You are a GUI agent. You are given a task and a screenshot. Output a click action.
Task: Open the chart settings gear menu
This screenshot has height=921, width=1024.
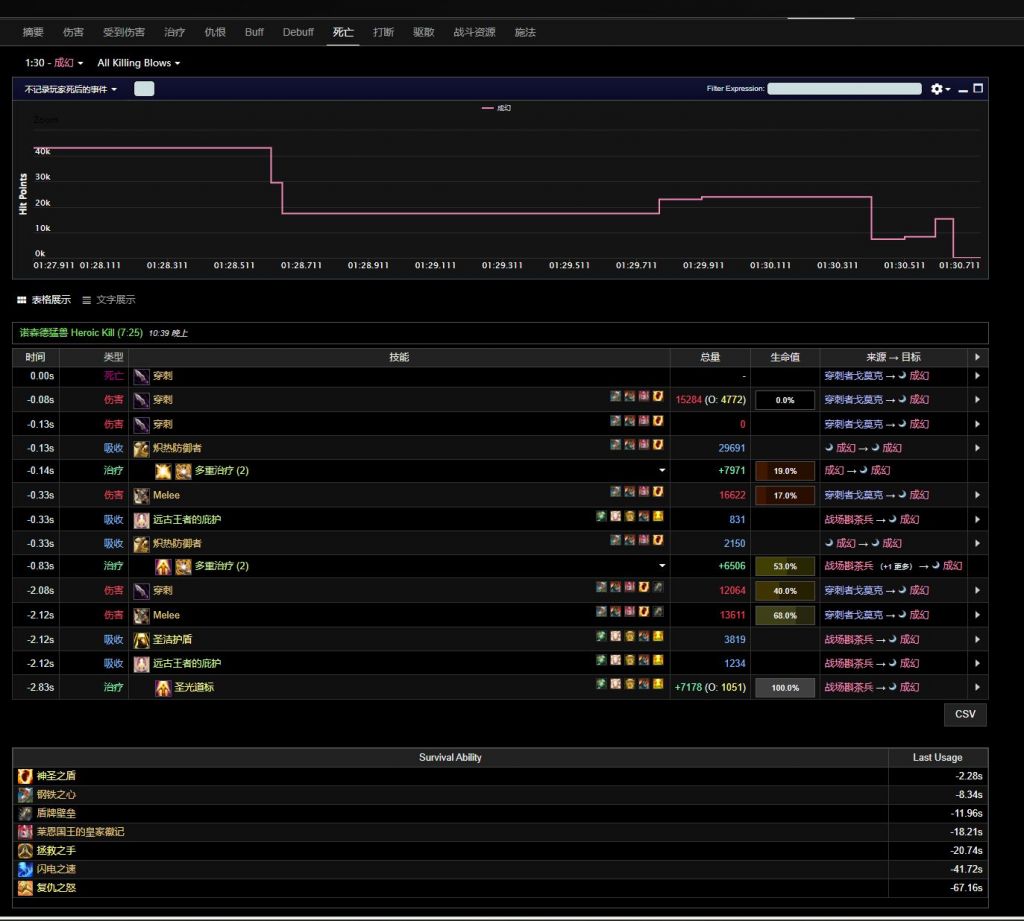pyautogui.click(x=939, y=89)
